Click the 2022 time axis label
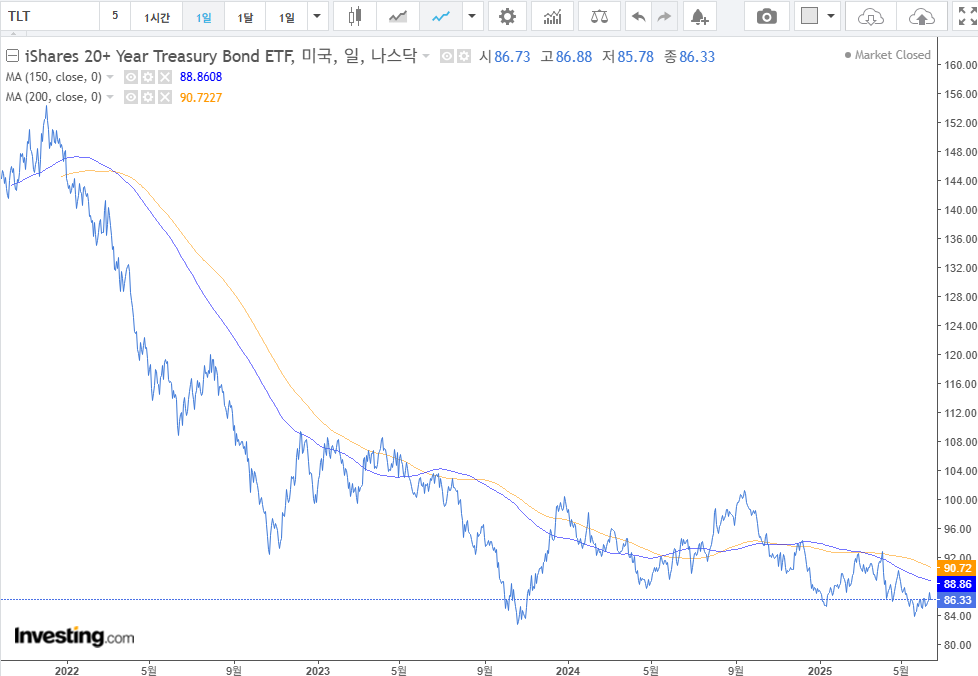The width and height of the screenshot is (978, 676). click(x=67, y=670)
